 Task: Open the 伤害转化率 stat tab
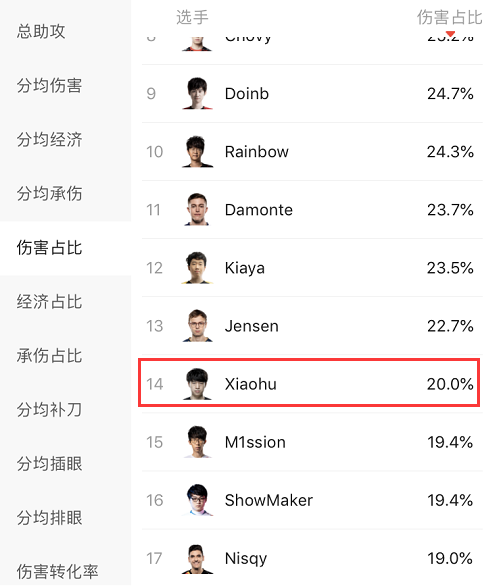click(58, 571)
